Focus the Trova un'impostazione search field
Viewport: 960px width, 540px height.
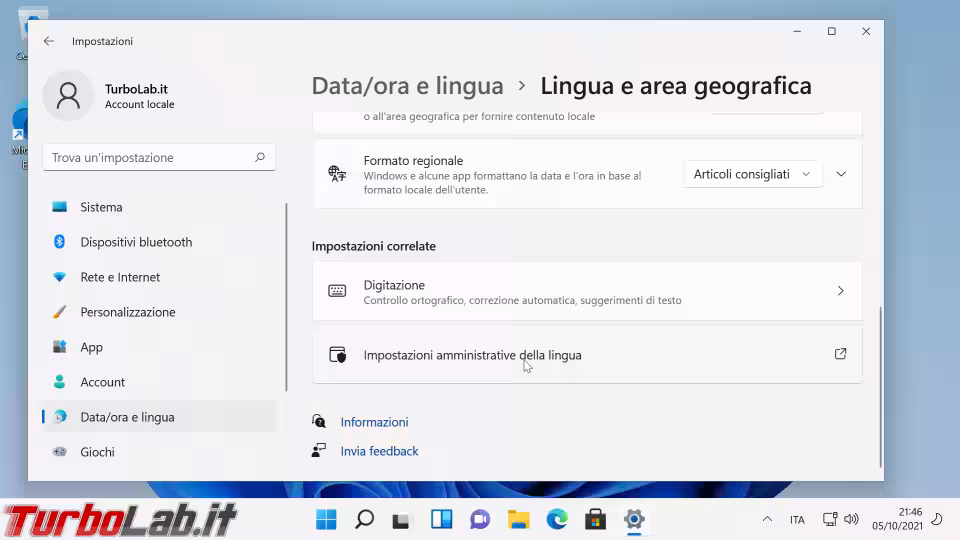(159, 157)
